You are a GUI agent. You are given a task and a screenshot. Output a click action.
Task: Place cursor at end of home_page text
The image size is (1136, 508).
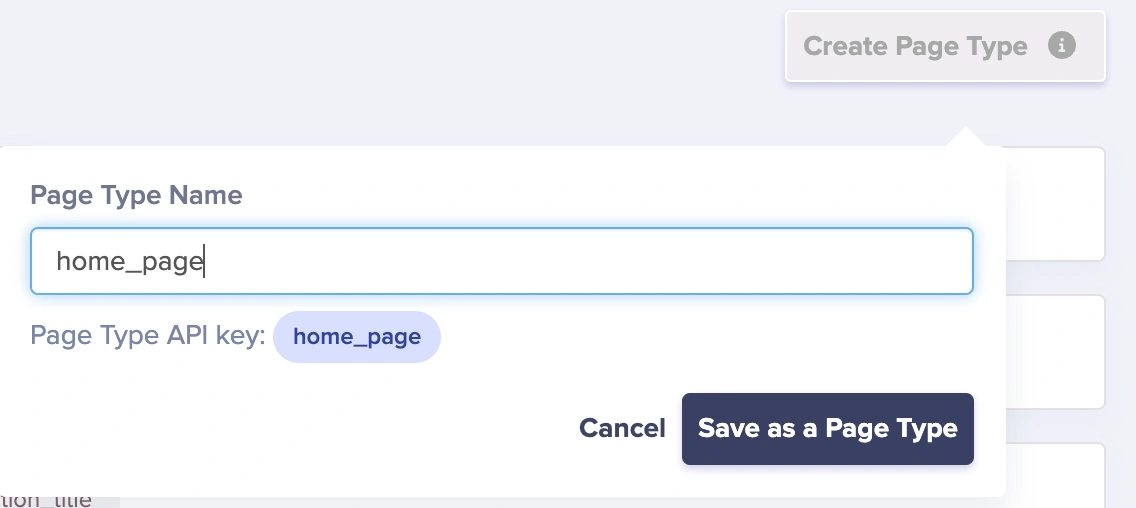[204, 262]
